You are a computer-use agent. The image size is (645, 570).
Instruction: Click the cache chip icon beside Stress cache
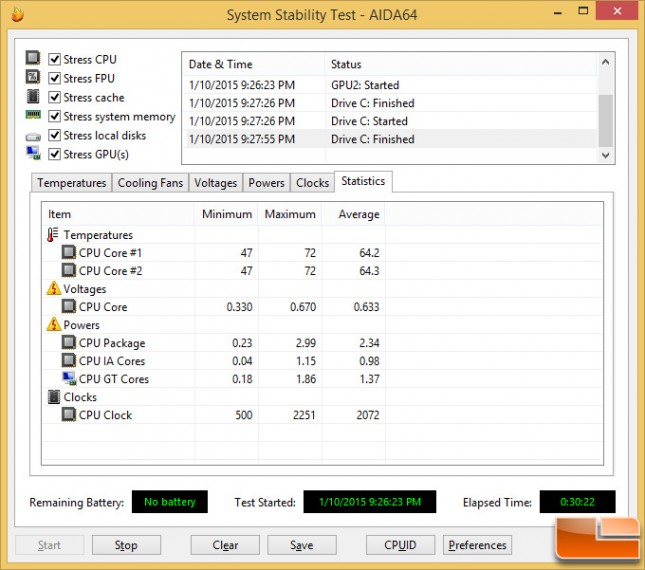tap(33, 96)
